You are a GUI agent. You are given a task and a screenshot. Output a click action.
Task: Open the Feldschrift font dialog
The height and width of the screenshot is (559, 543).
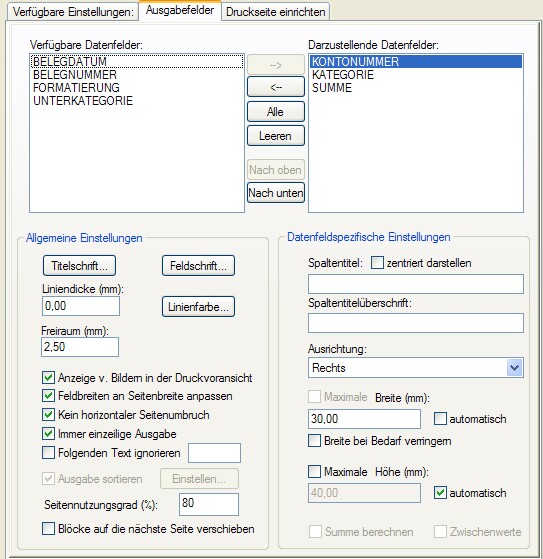tap(199, 266)
